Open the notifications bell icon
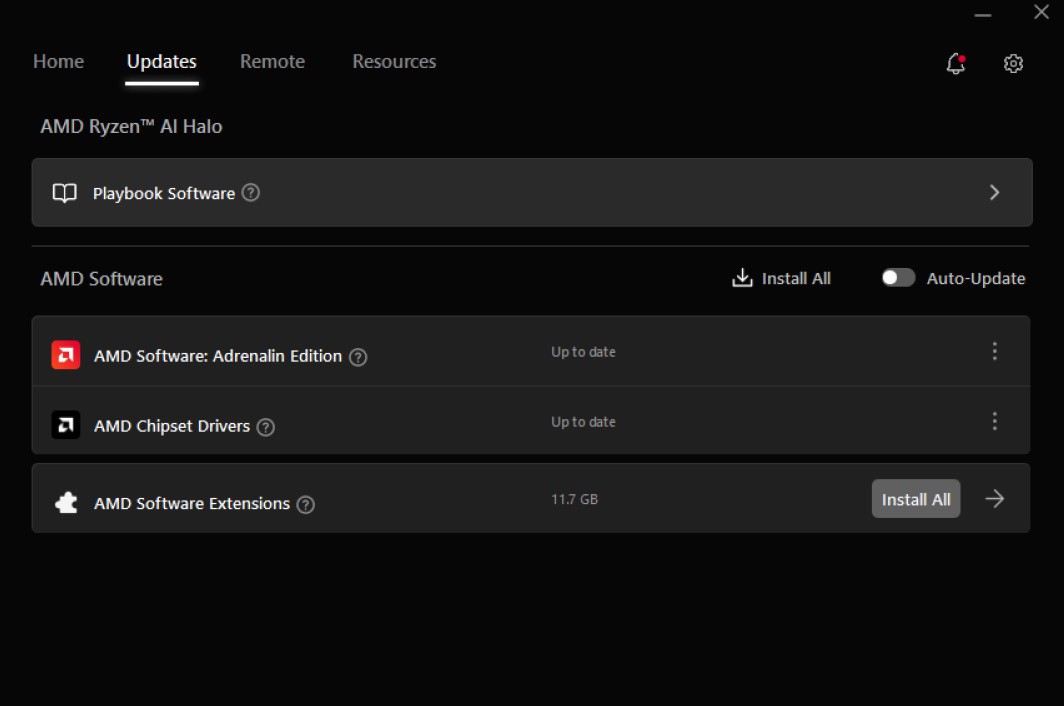 955,63
